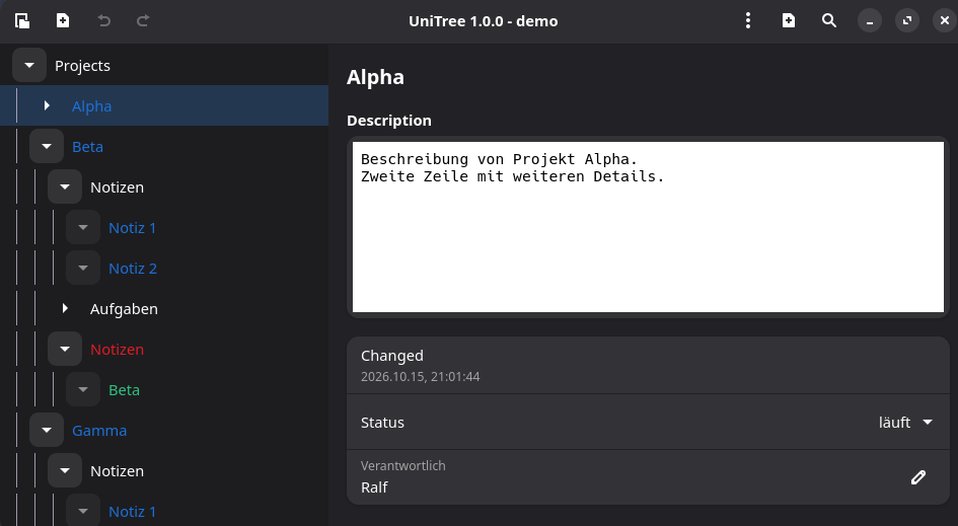Close the UniTree window
The image size is (958, 526).
pyautogui.click(x=945, y=21)
